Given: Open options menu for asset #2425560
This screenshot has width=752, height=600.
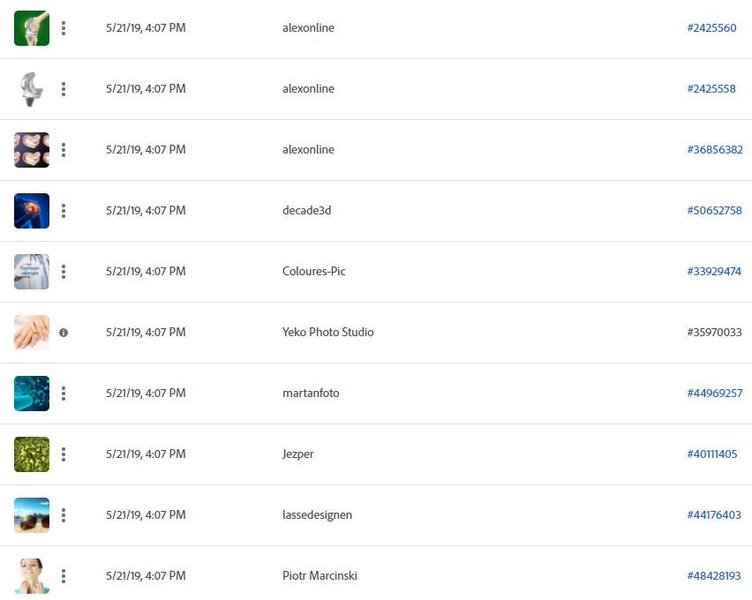Looking at the screenshot, I should tap(63, 28).
